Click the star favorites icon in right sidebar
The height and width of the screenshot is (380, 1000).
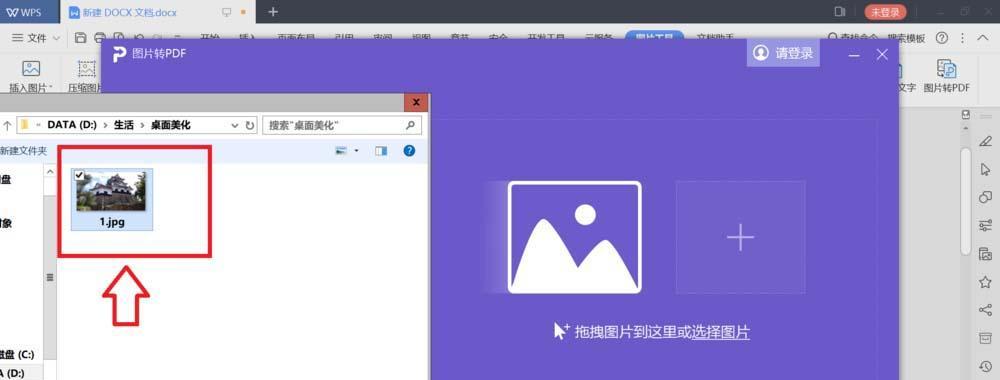985,282
